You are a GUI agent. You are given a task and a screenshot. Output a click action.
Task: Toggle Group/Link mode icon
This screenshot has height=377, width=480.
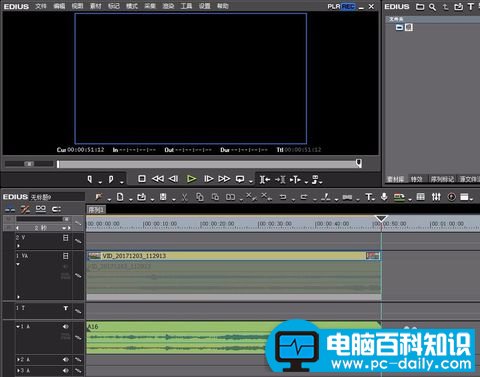41,209
